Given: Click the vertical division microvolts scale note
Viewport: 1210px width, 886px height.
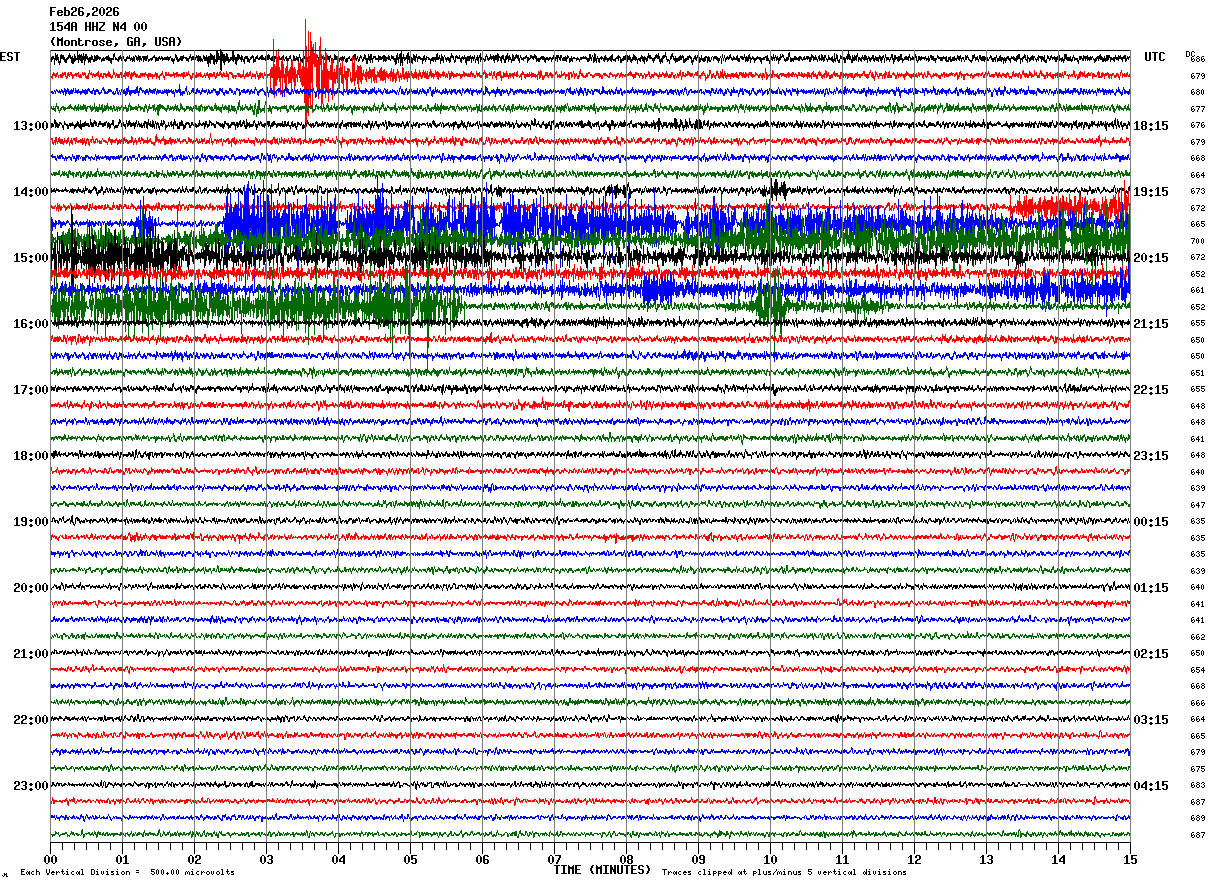Looking at the screenshot, I should (127, 873).
